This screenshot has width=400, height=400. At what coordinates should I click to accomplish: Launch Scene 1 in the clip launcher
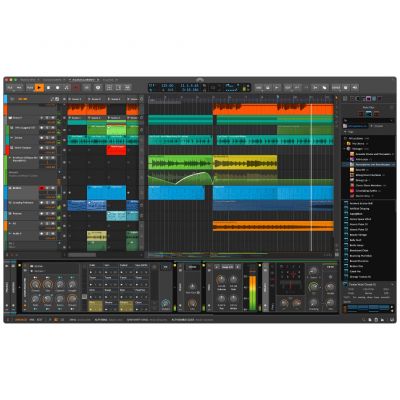(77, 99)
